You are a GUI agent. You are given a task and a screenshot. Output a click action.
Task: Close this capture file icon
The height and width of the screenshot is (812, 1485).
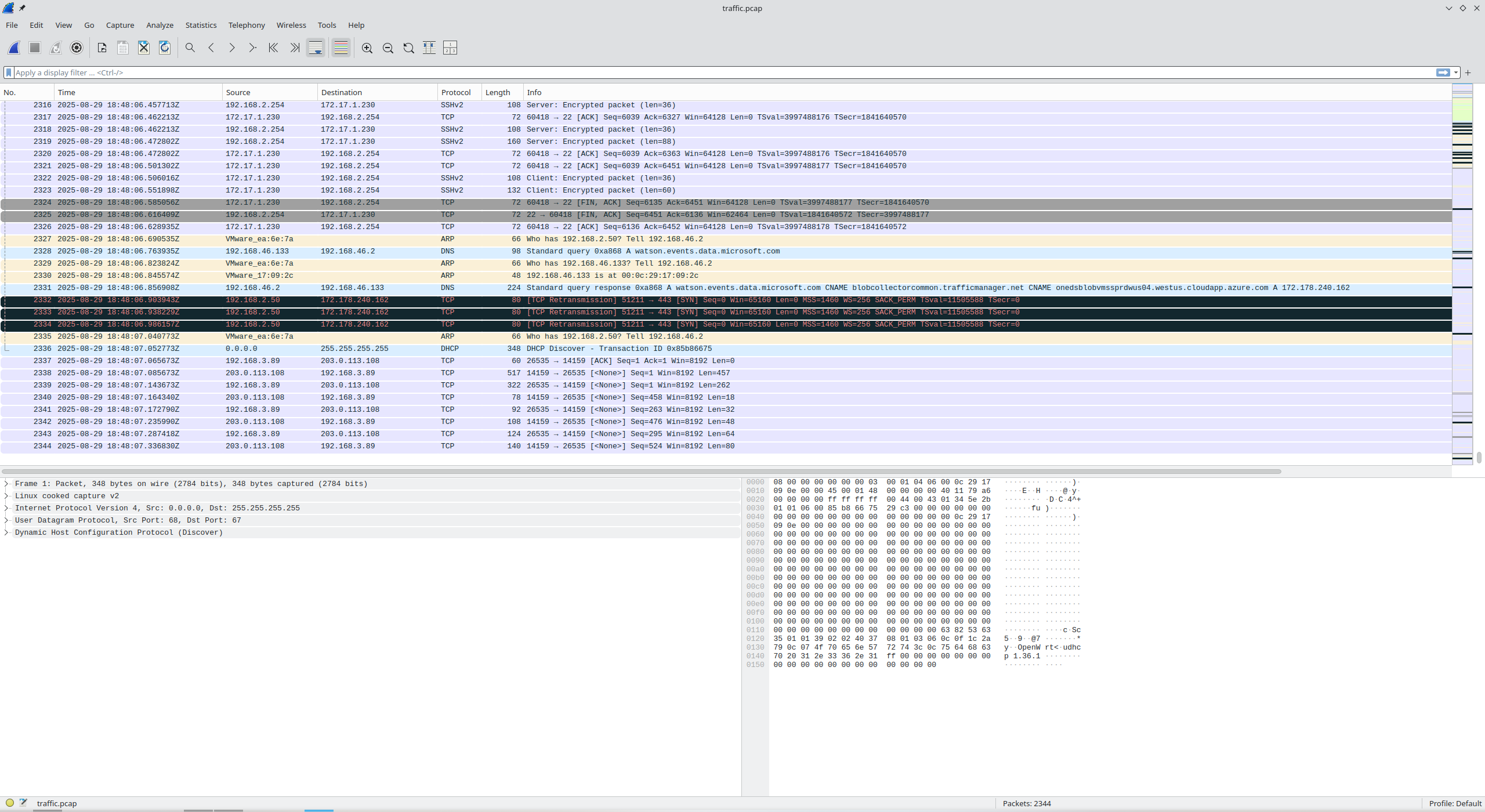click(144, 48)
